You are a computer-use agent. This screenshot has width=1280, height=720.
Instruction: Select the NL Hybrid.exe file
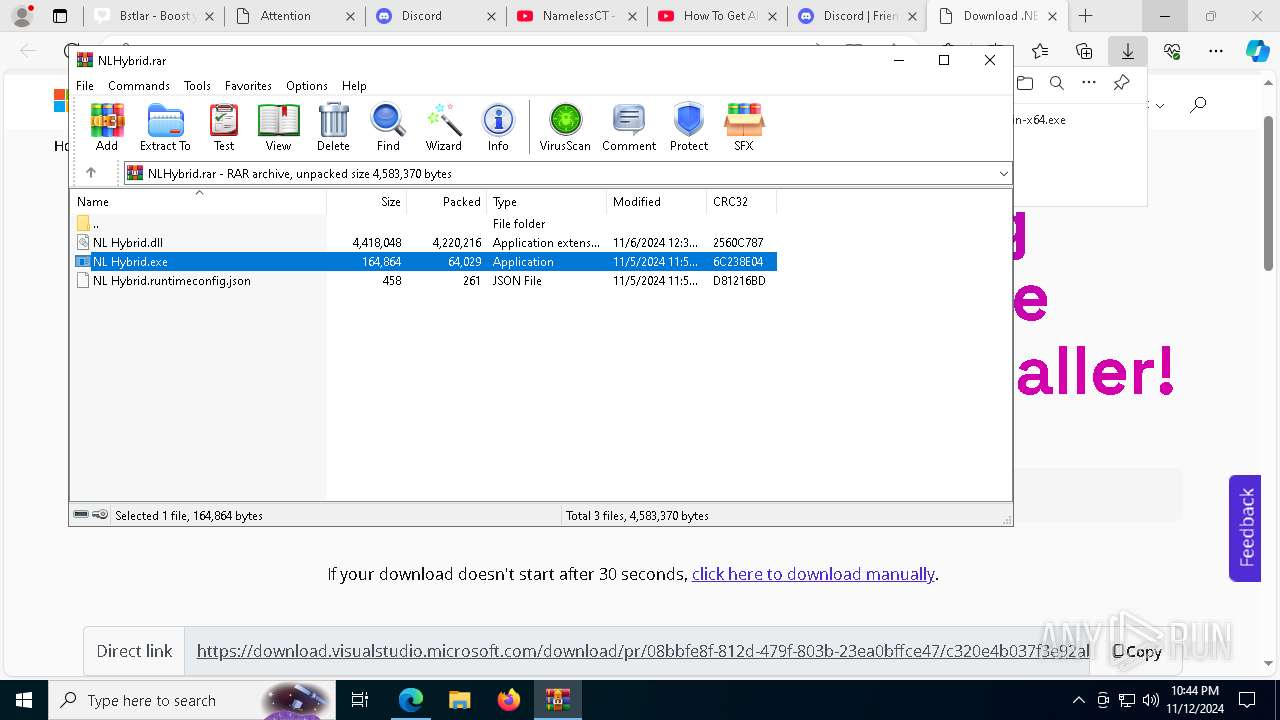point(424,262)
